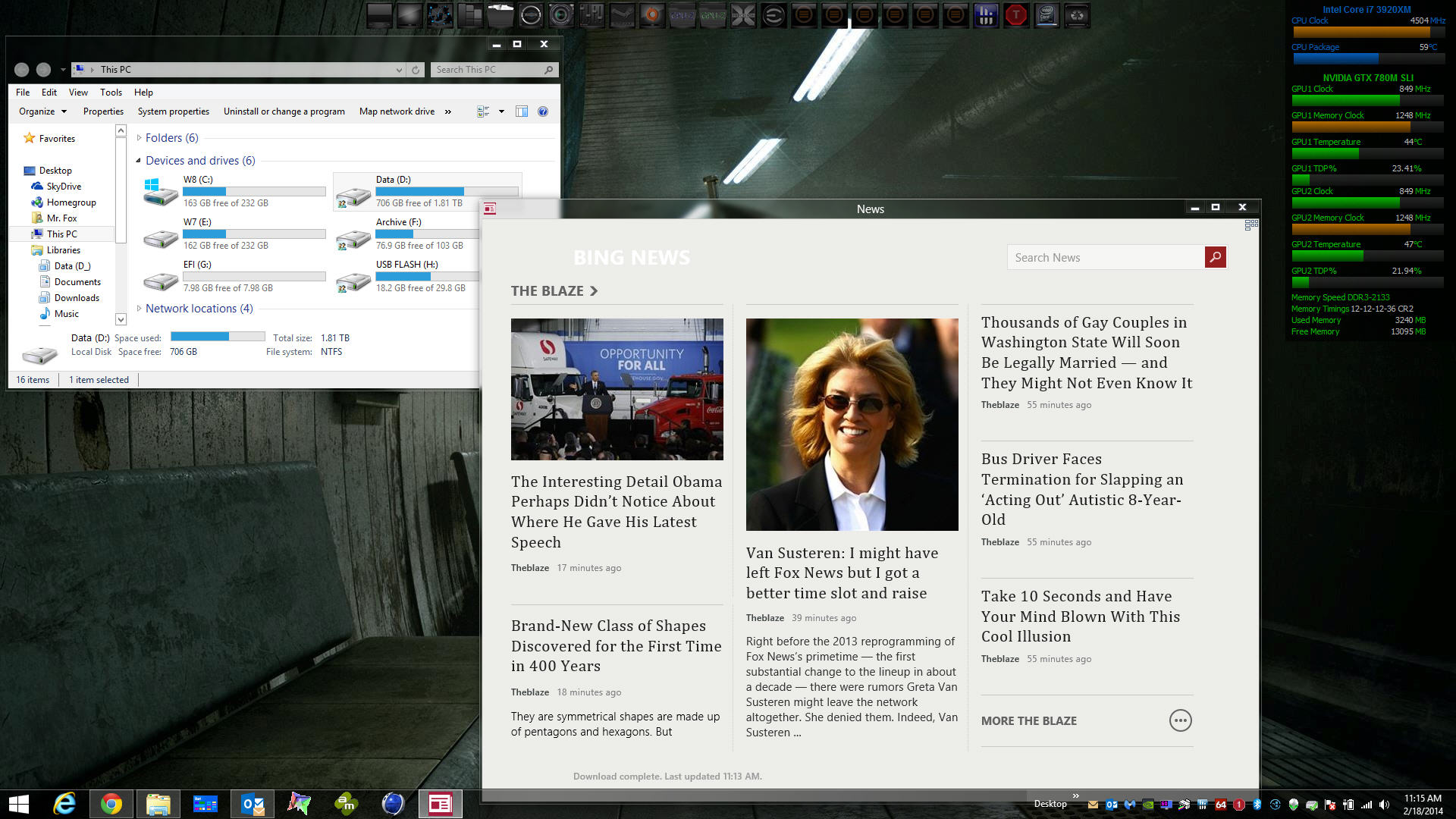
Task: Click the red stop-sign T dock icon
Action: 1016,15
